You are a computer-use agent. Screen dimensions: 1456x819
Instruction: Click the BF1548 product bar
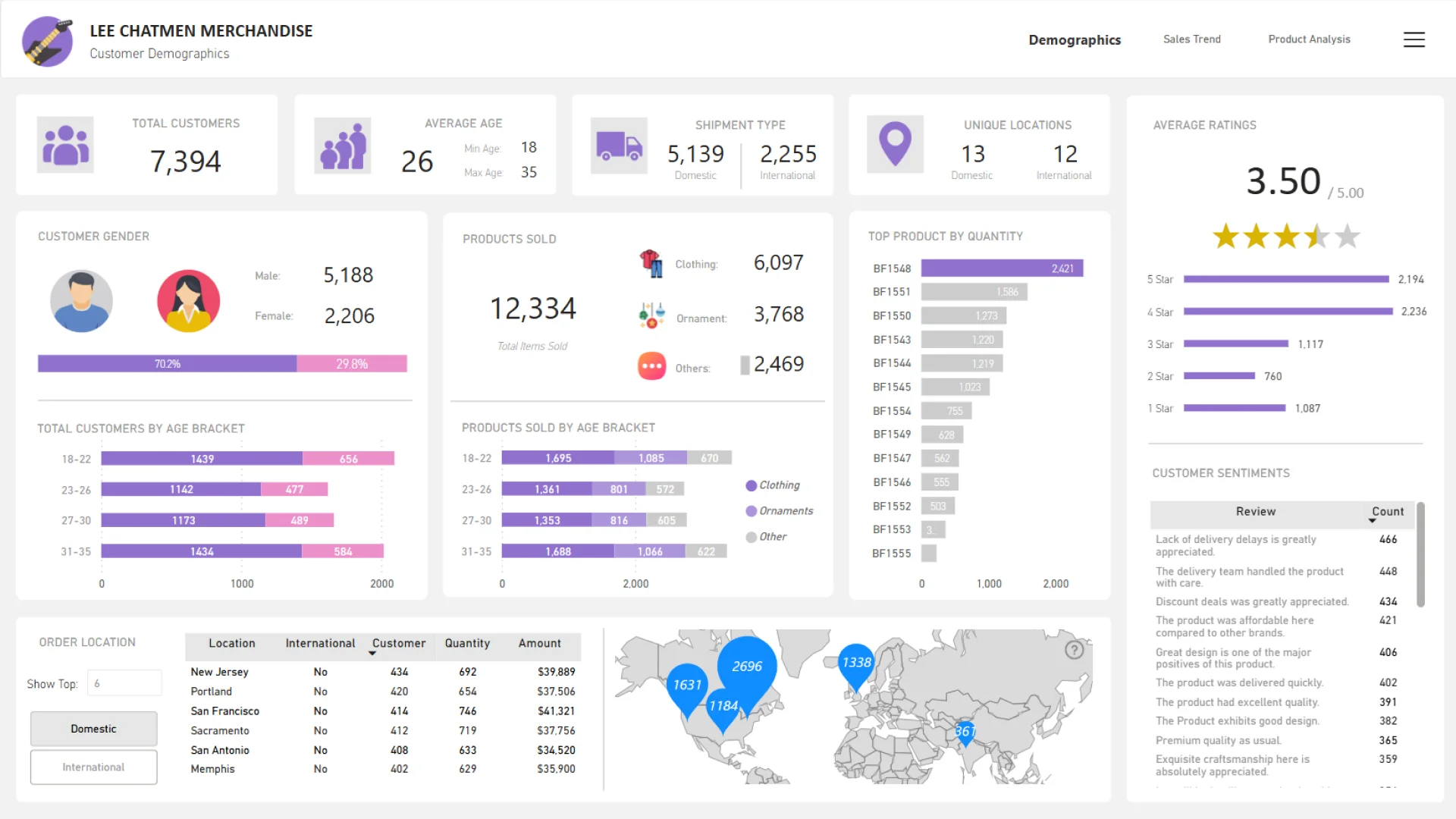[x=1003, y=268]
